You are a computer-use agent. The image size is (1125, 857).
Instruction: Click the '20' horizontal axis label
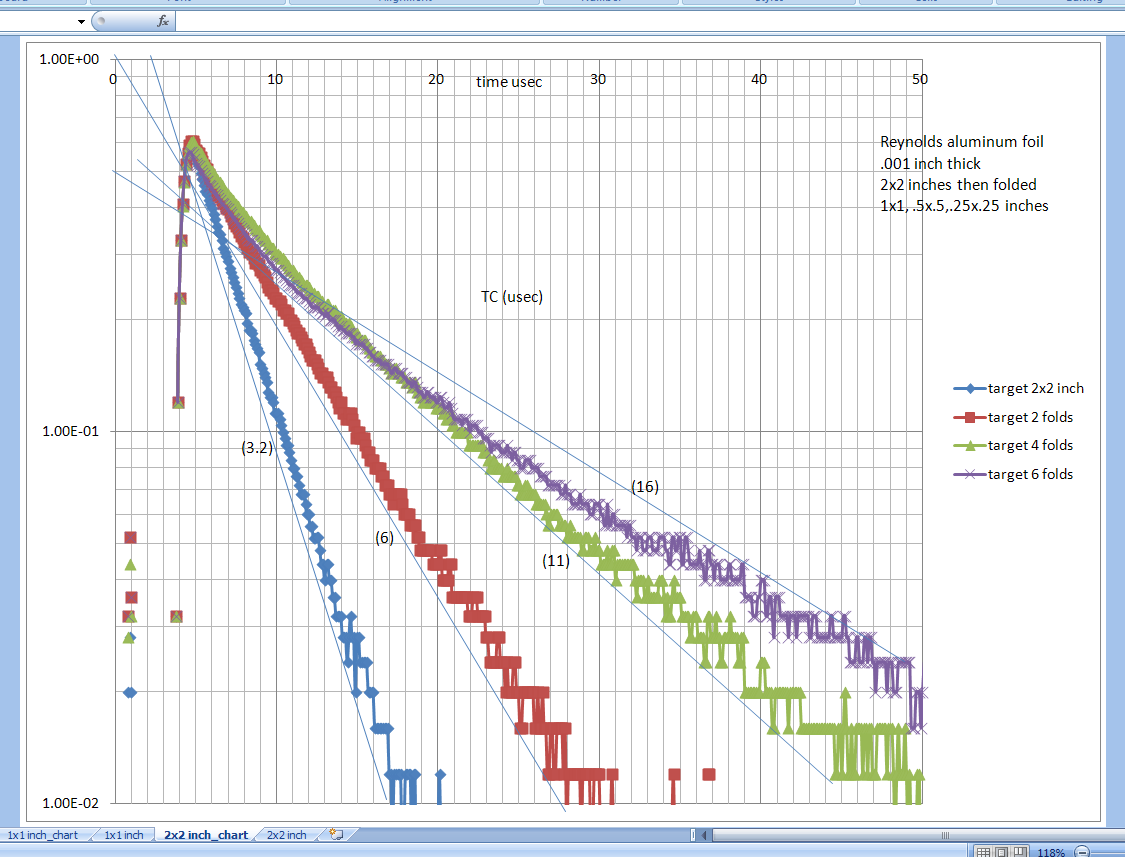436,80
